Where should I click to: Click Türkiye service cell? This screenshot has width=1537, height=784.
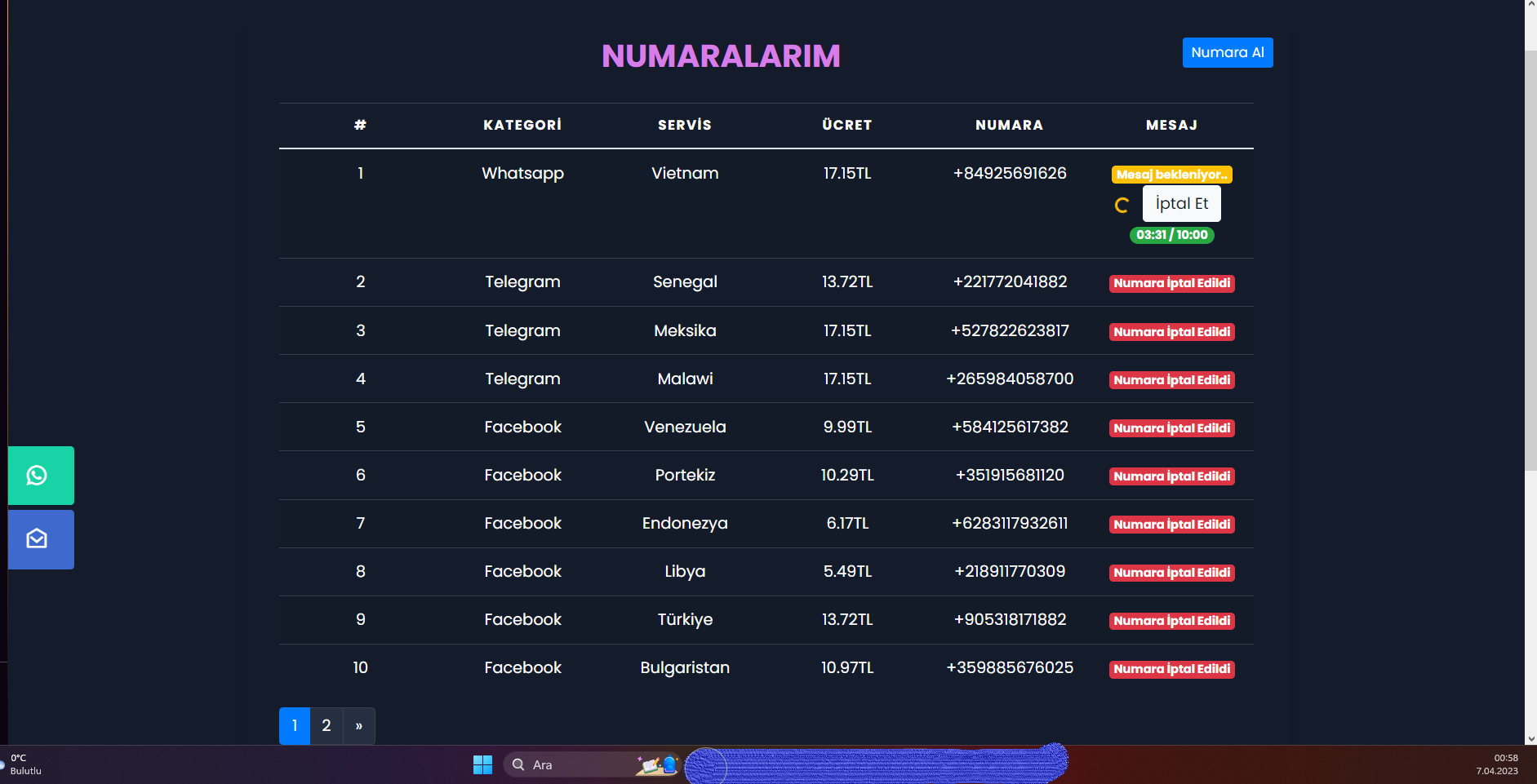(x=685, y=620)
